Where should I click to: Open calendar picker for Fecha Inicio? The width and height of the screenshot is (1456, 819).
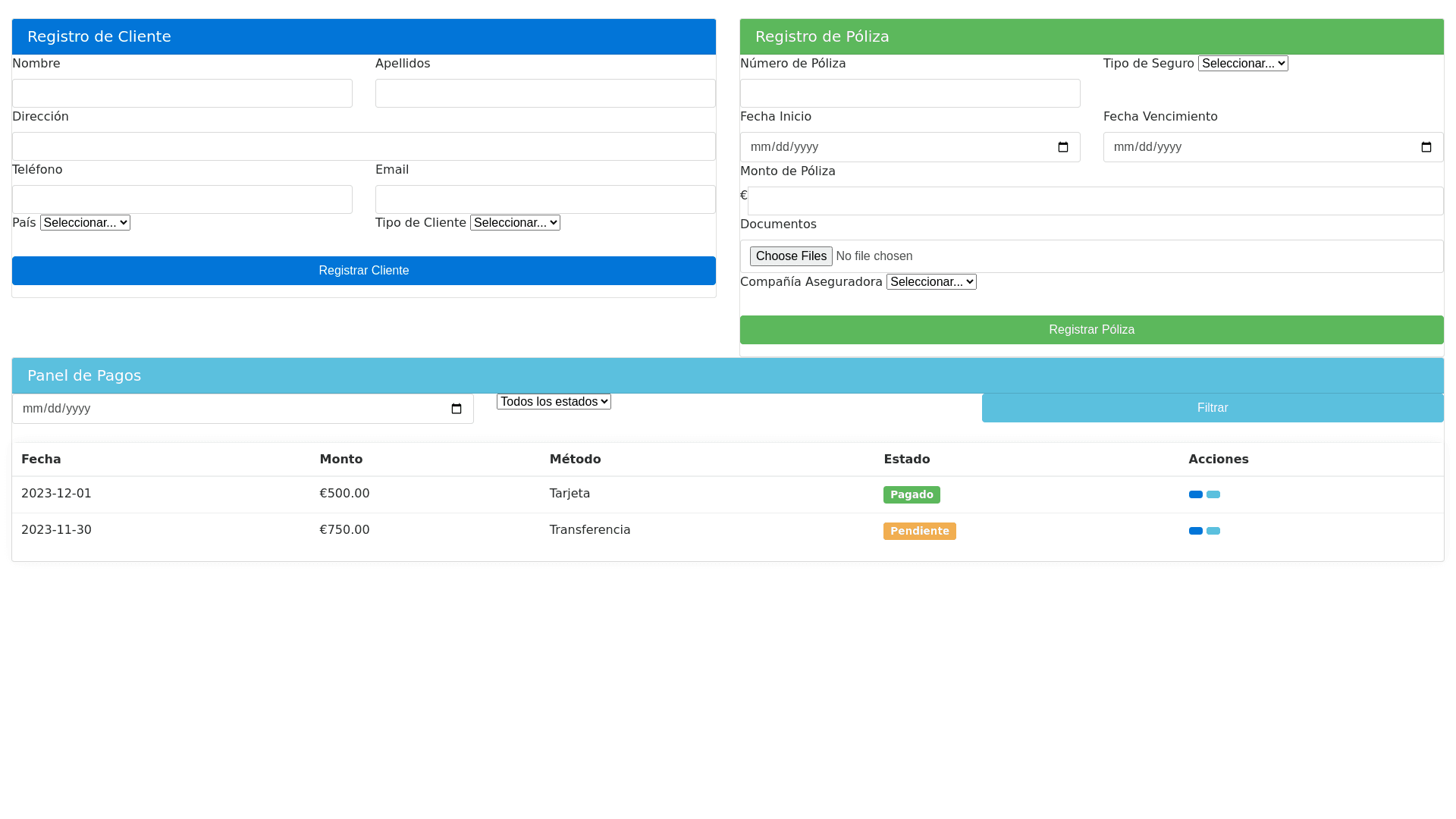coord(1063,147)
